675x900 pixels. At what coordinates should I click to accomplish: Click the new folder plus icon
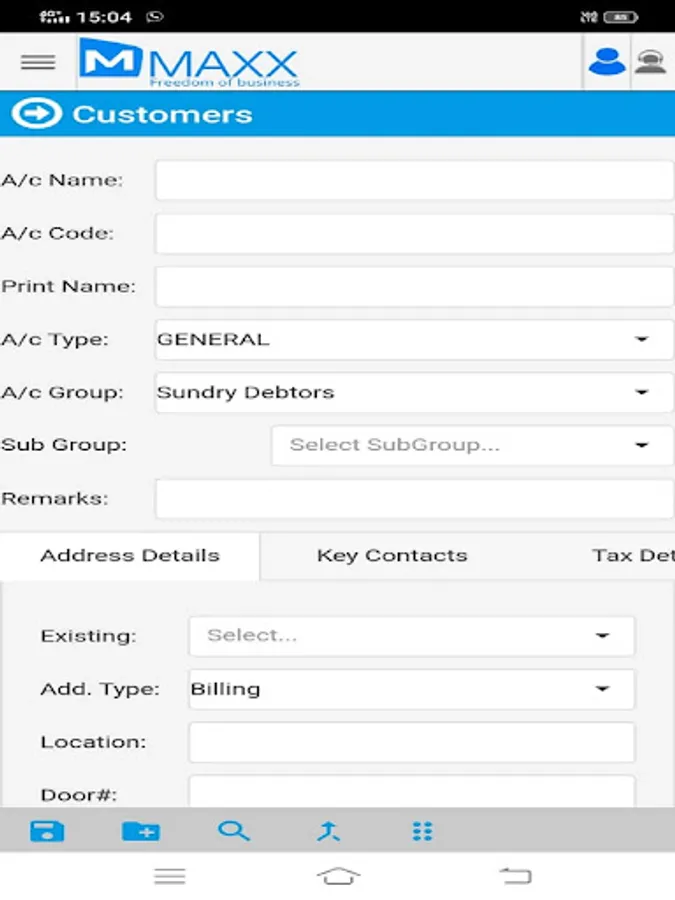coord(141,831)
